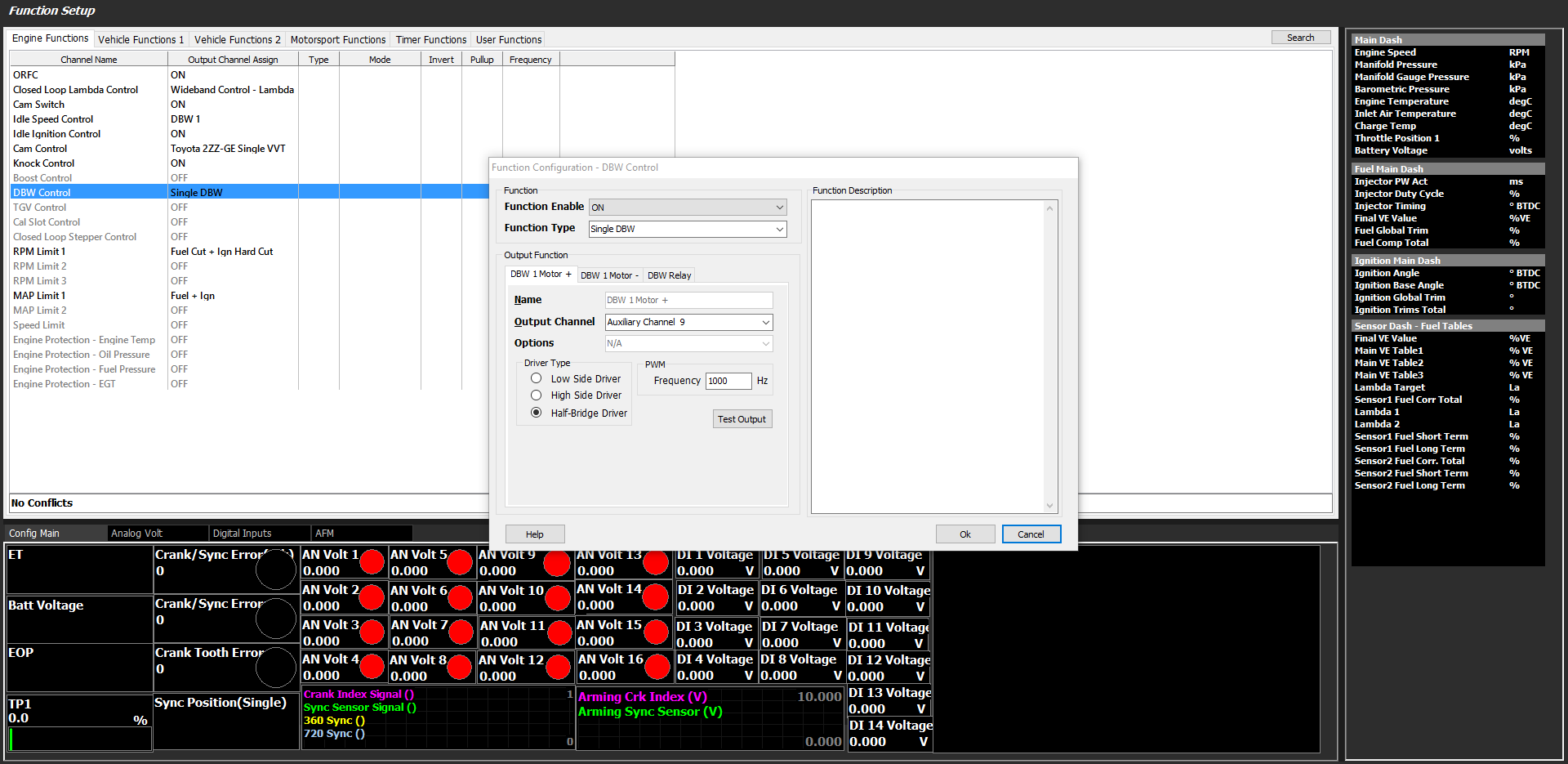
Task: Click the Cancel button in the dialog
Action: (x=1031, y=534)
